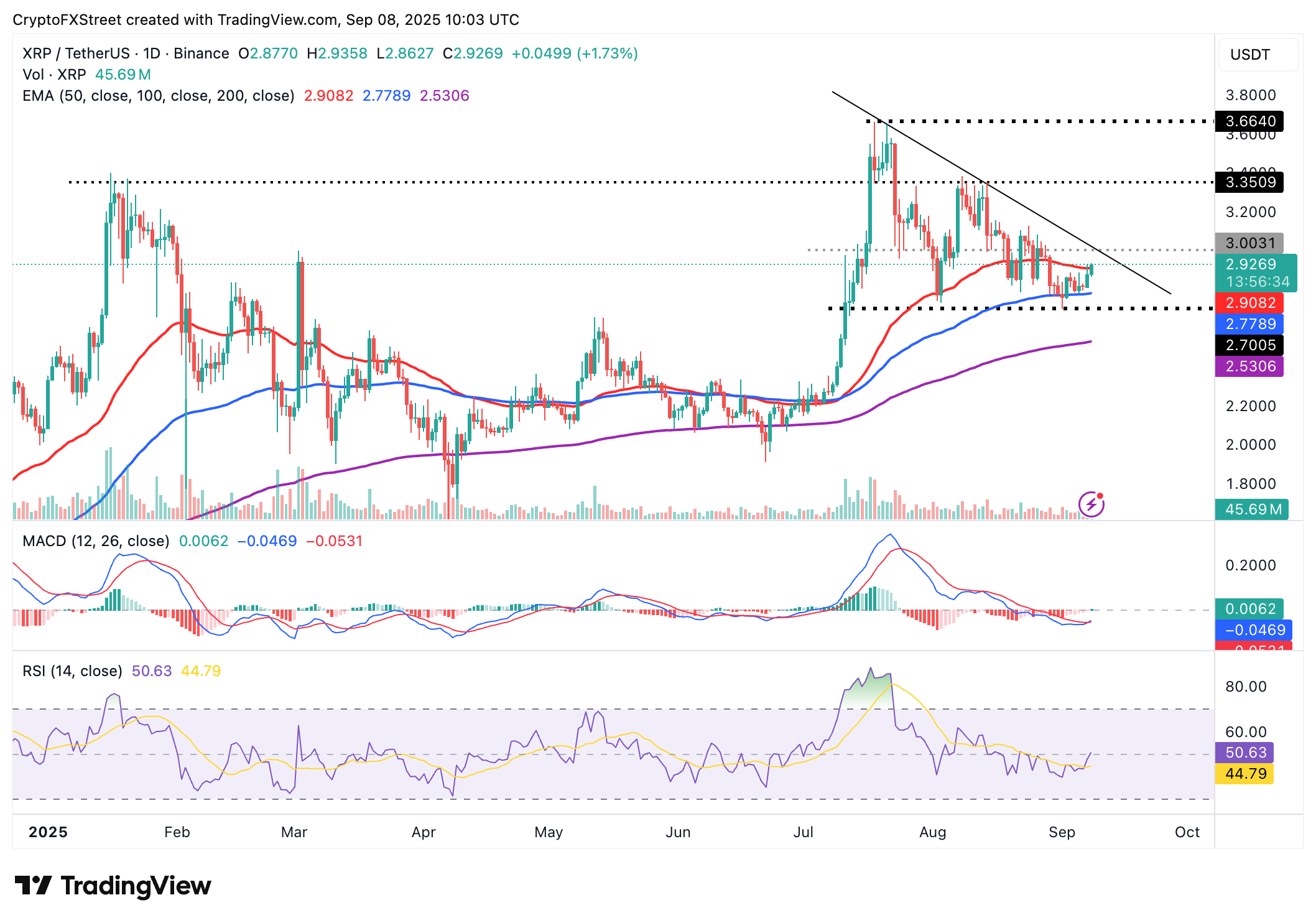Select the purple EMA 2.5306 axis label
Viewport: 1316px width, 923px height.
[1249, 366]
